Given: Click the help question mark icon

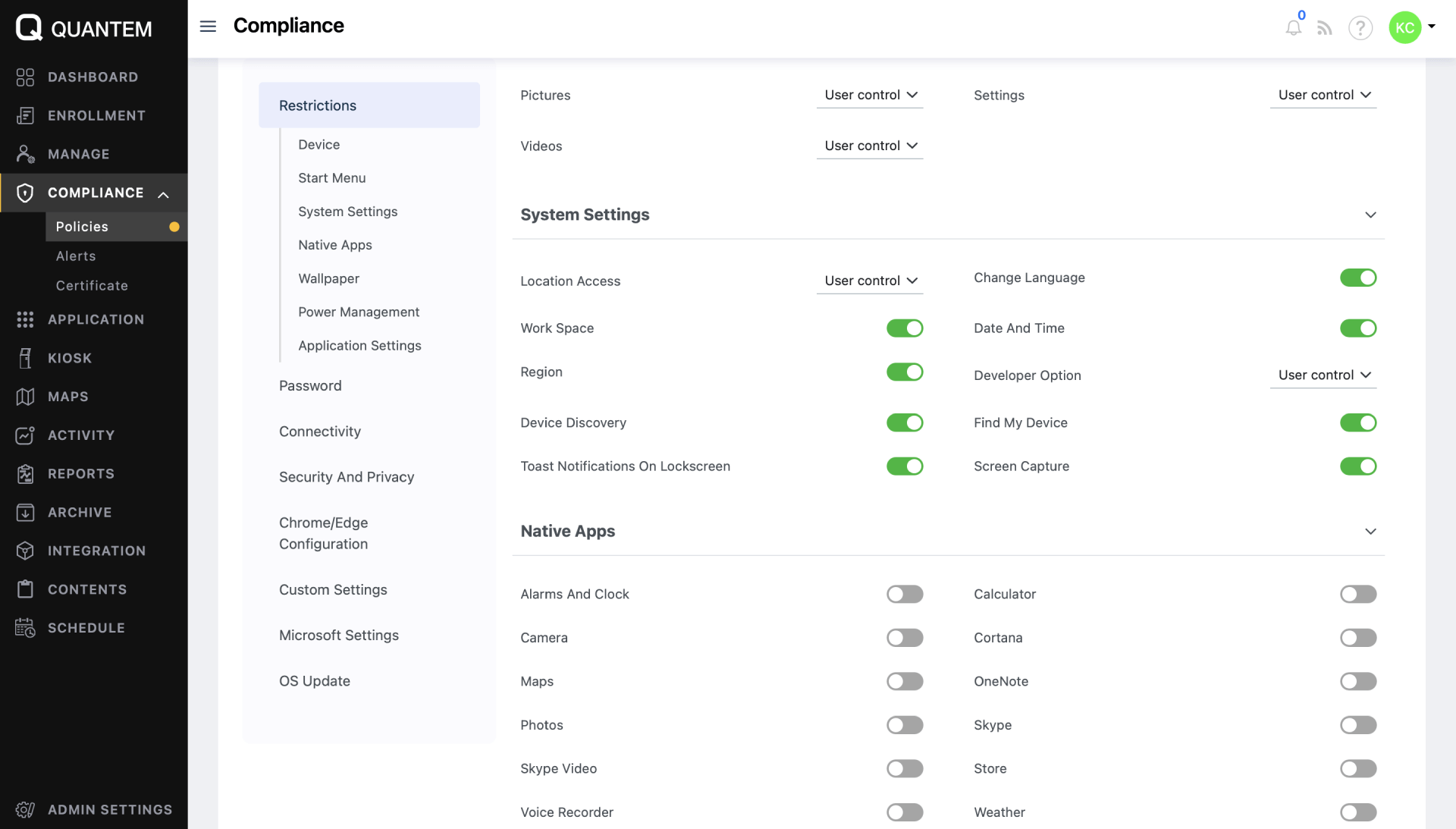Looking at the screenshot, I should point(1360,29).
